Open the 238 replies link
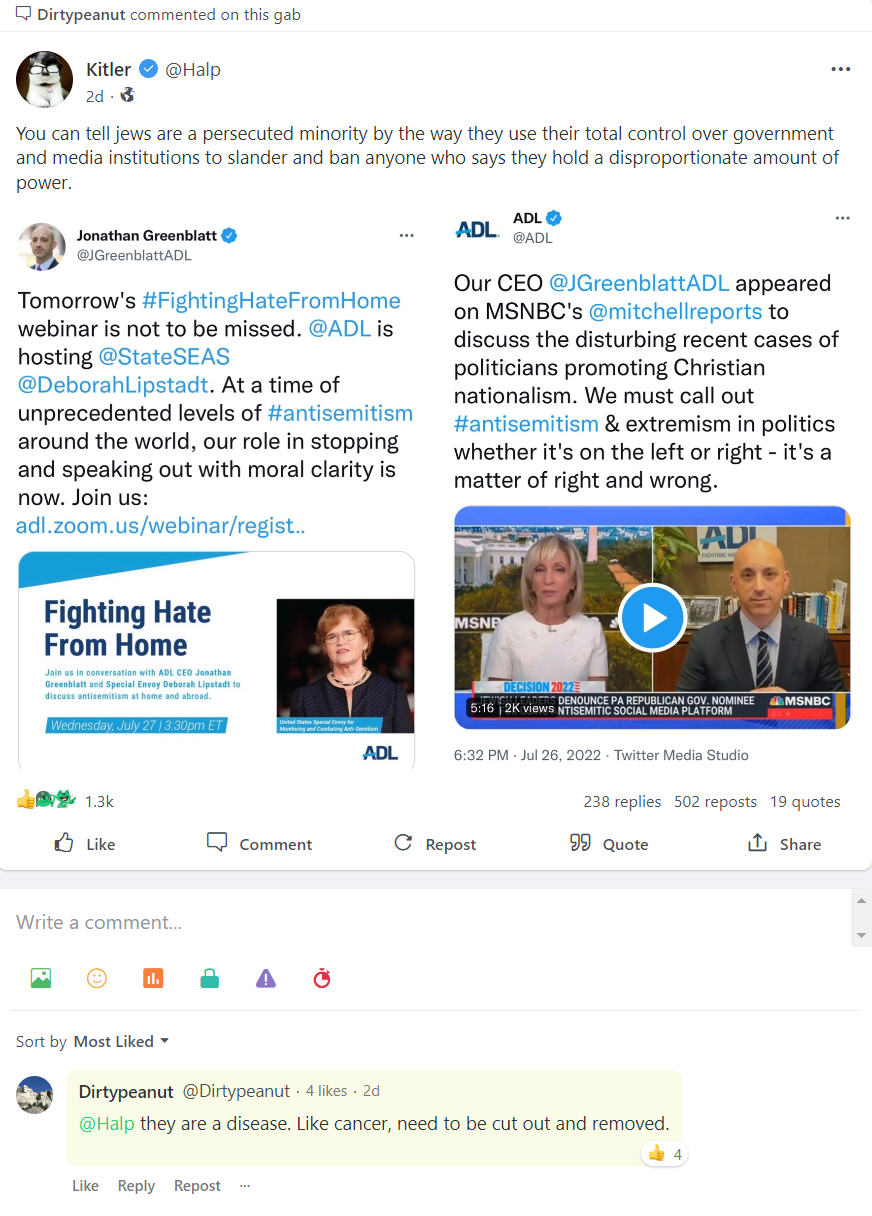The height and width of the screenshot is (1216, 872). tap(622, 801)
